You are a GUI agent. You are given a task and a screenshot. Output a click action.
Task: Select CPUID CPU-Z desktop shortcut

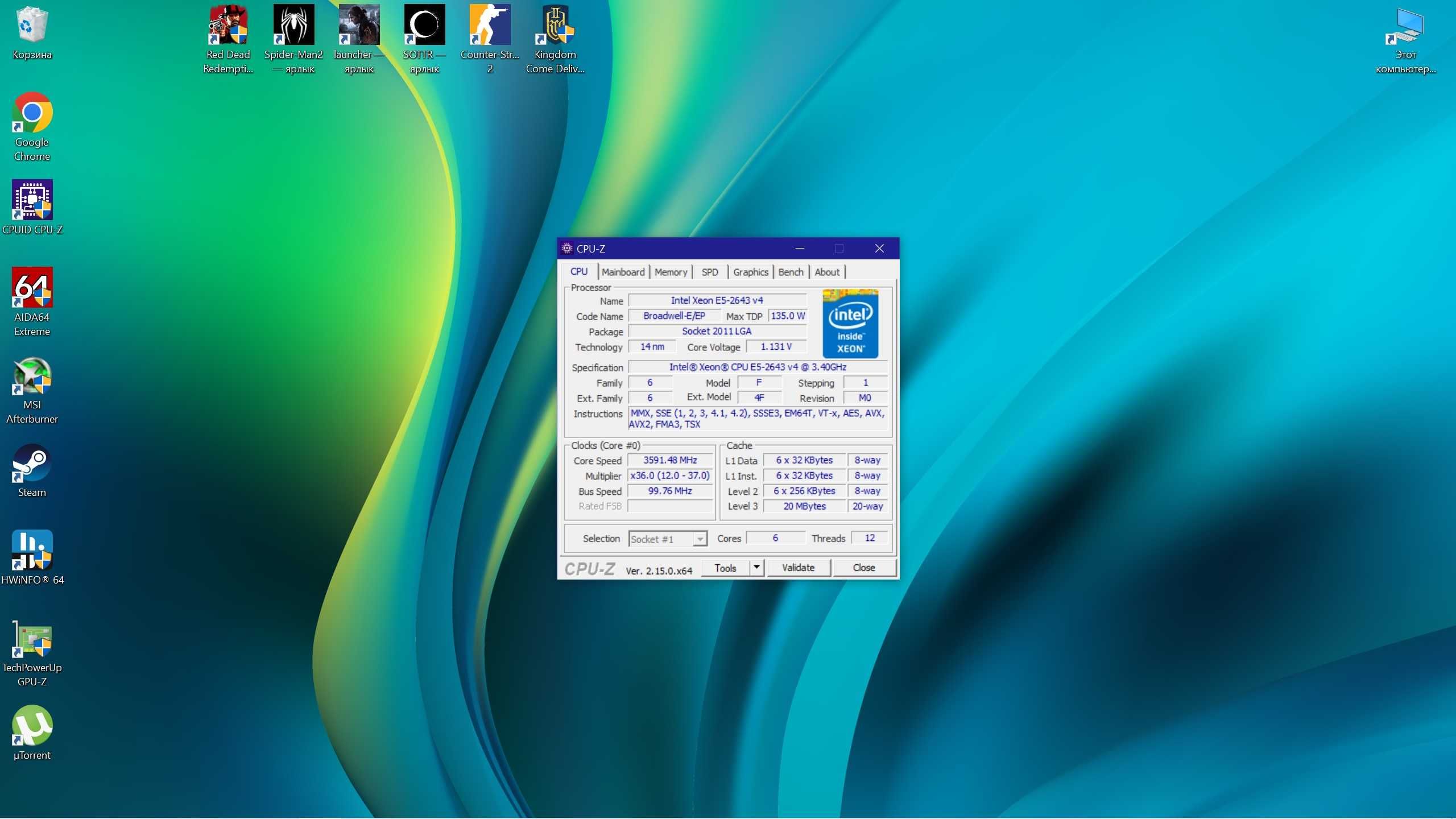pos(32,207)
